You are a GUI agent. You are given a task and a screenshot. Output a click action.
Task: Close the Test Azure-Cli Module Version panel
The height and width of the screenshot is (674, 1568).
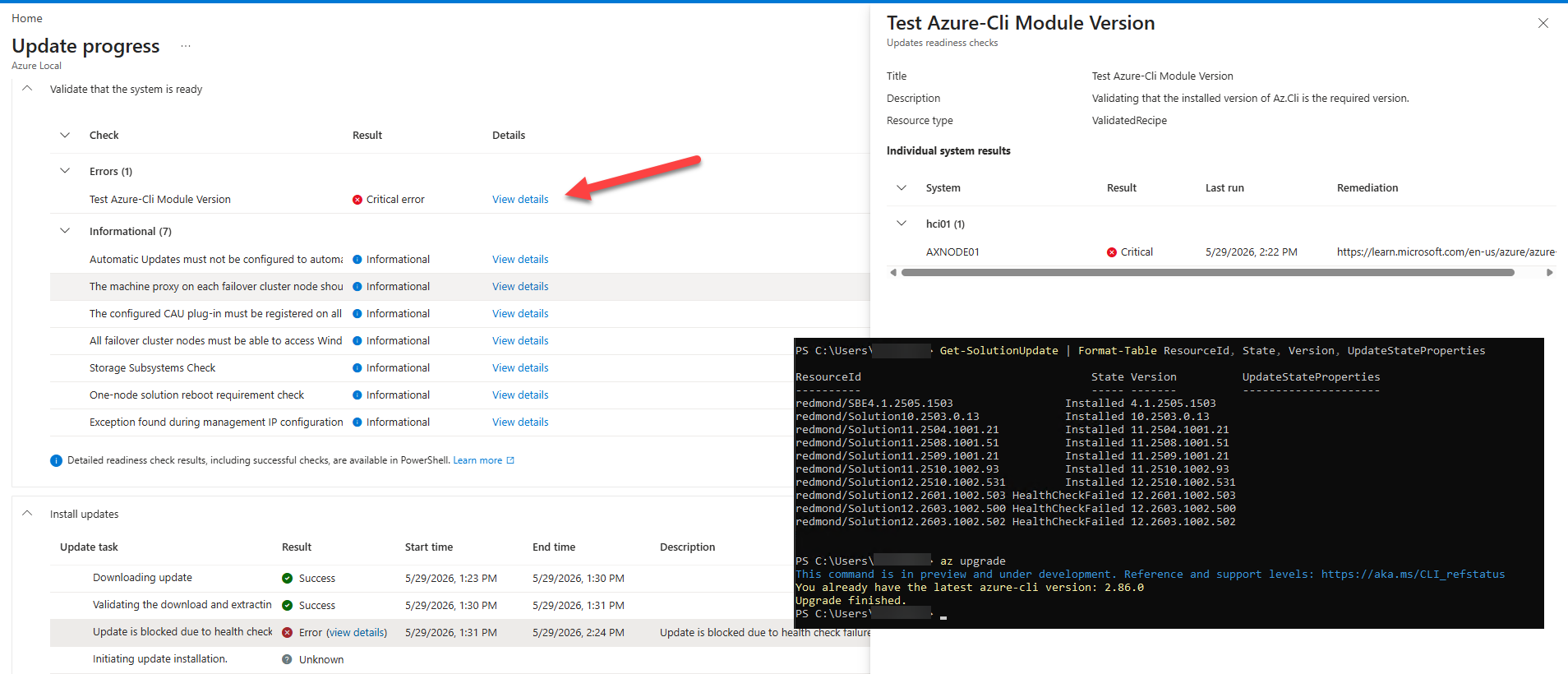pyautogui.click(x=1543, y=23)
